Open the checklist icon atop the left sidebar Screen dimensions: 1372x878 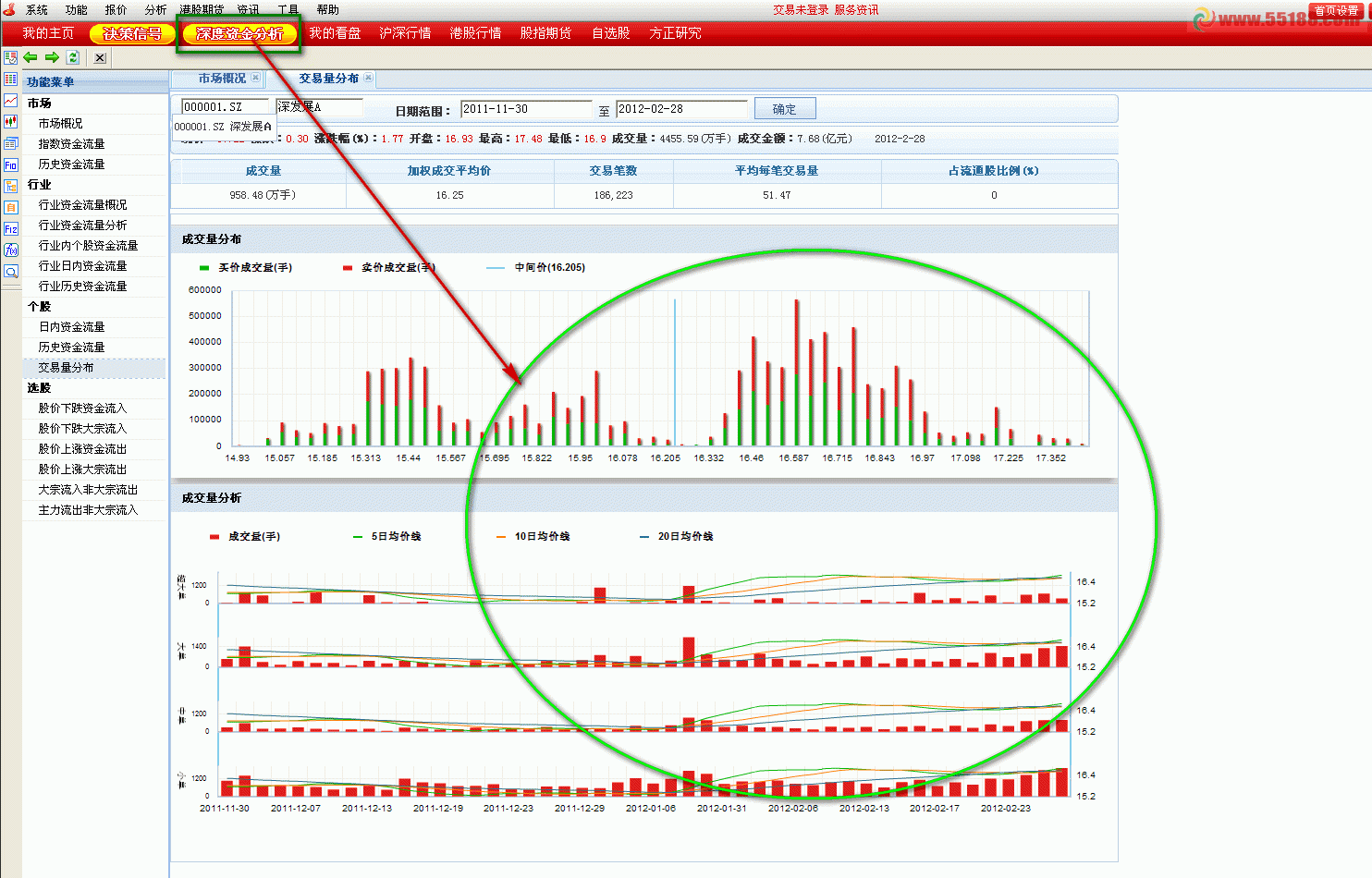click(x=11, y=57)
